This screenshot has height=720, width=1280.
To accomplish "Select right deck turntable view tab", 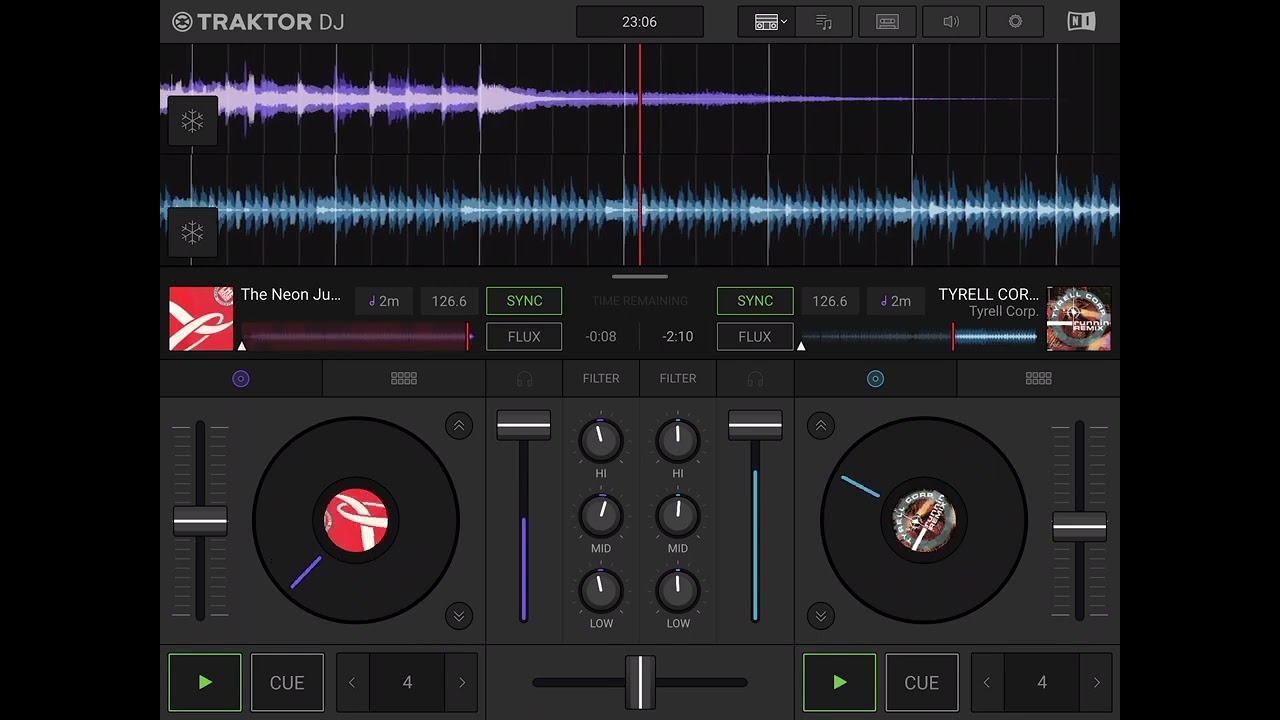I will [x=875, y=379].
